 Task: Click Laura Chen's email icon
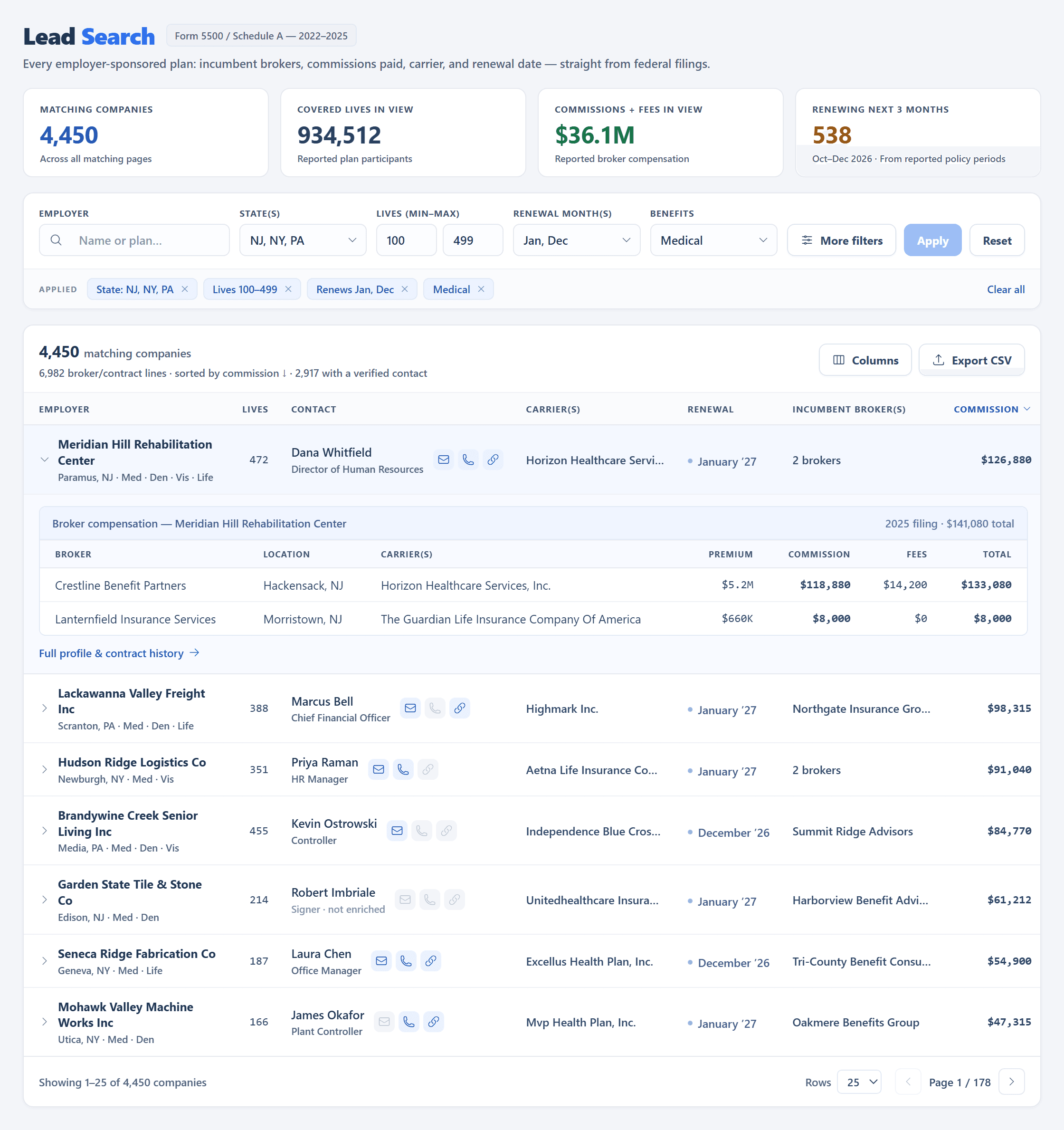point(381,961)
